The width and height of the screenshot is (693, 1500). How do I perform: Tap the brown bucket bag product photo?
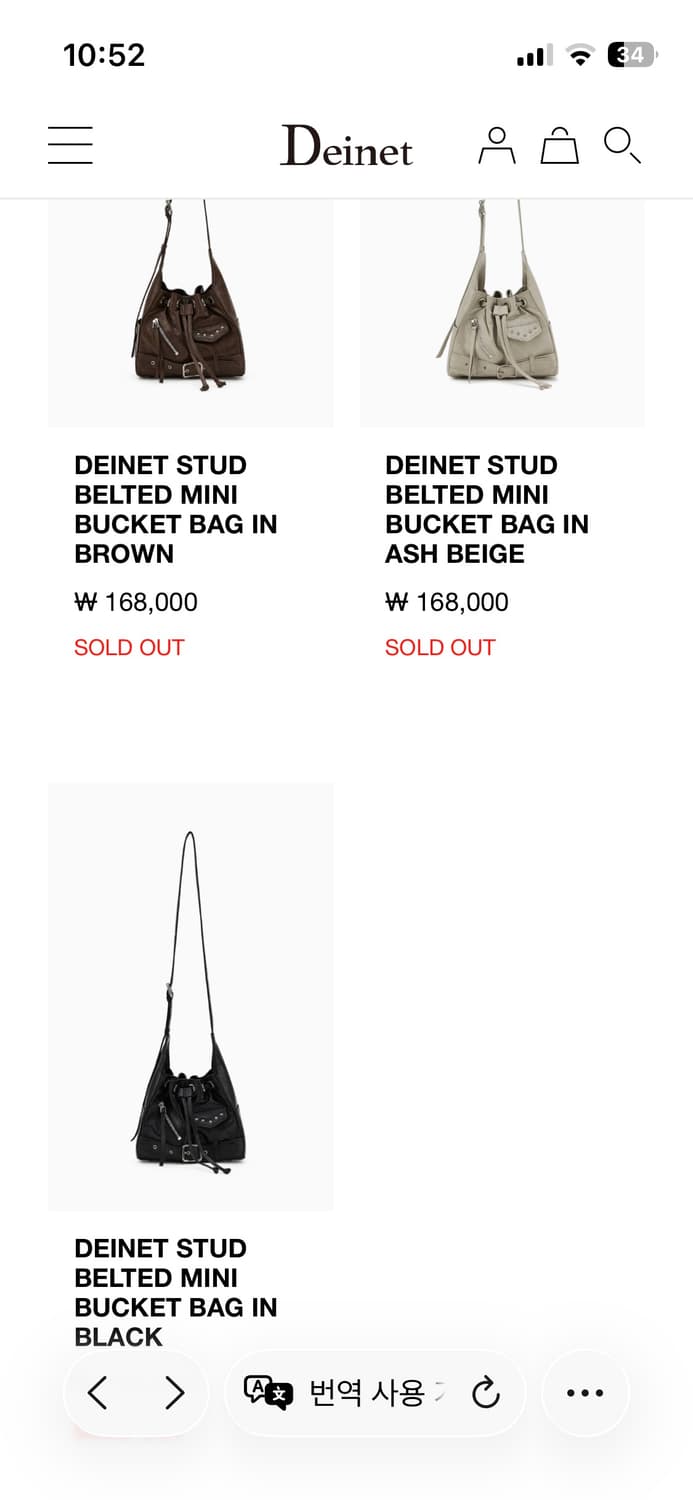191,310
